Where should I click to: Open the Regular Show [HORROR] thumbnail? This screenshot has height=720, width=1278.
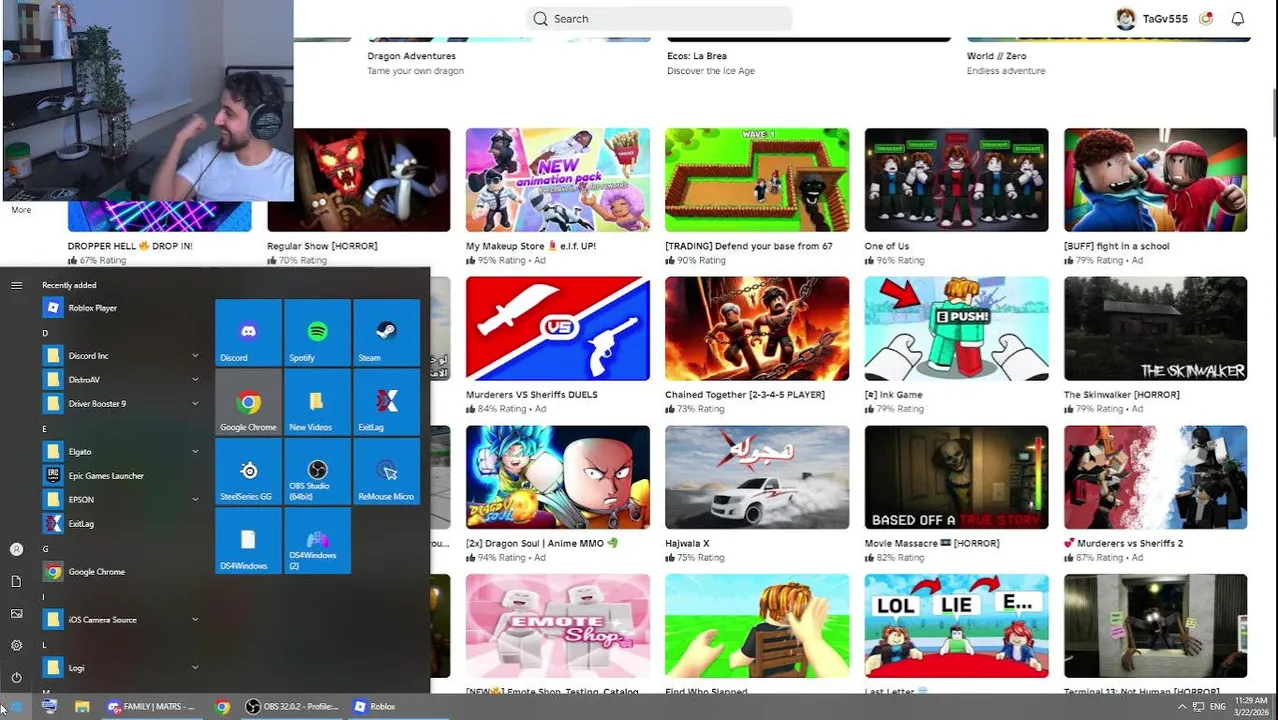pos(358,180)
